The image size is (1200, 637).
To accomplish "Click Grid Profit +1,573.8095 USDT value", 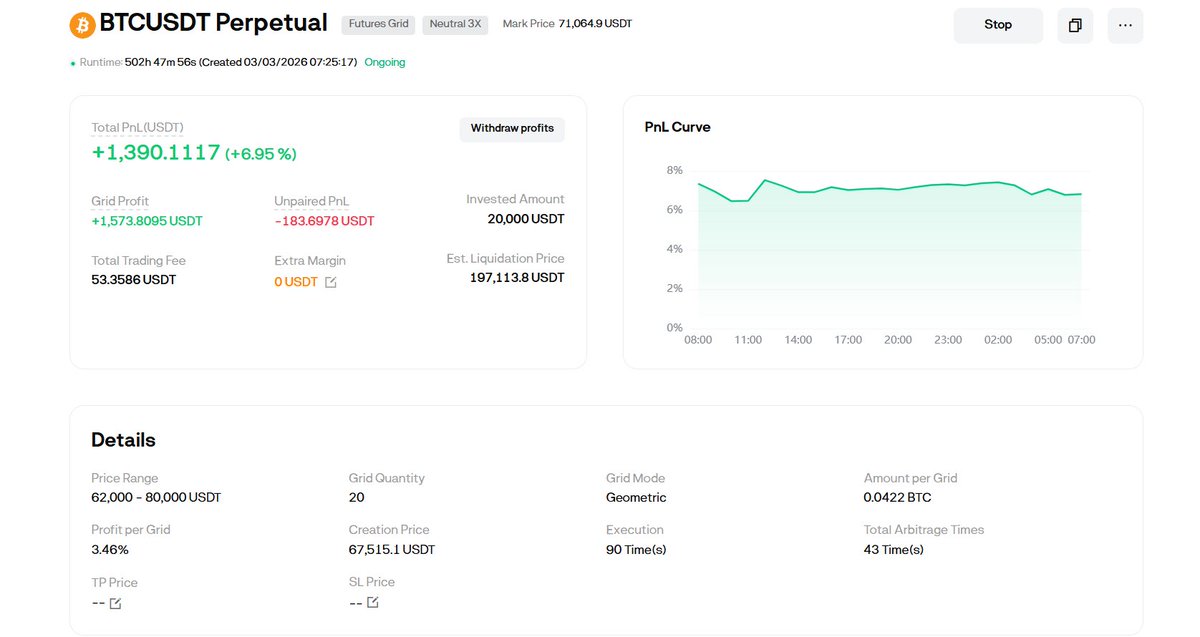I will [147, 221].
